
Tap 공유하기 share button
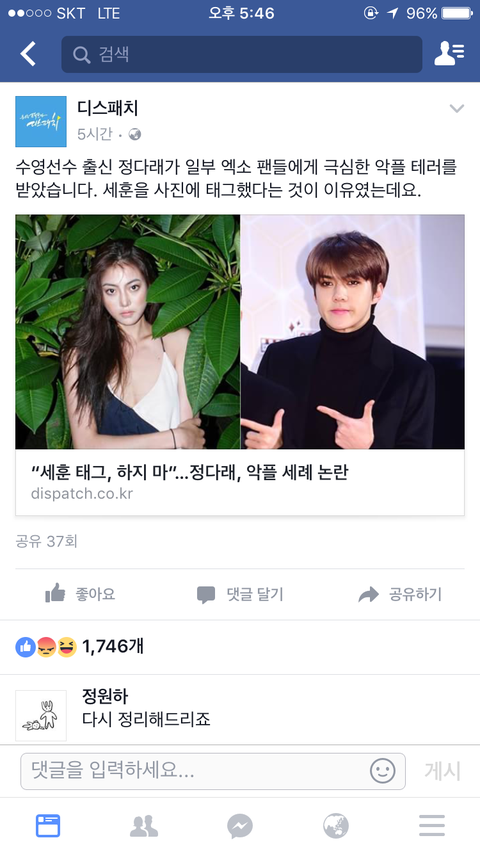pyautogui.click(x=400, y=594)
